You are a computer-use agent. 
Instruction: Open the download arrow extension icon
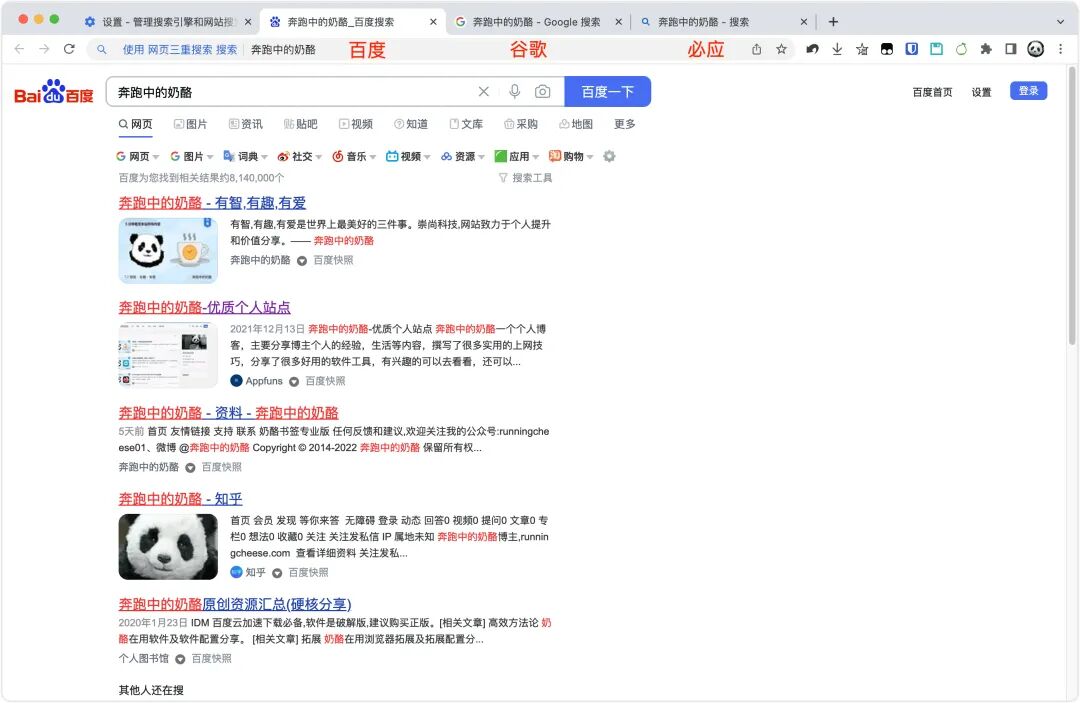837,49
